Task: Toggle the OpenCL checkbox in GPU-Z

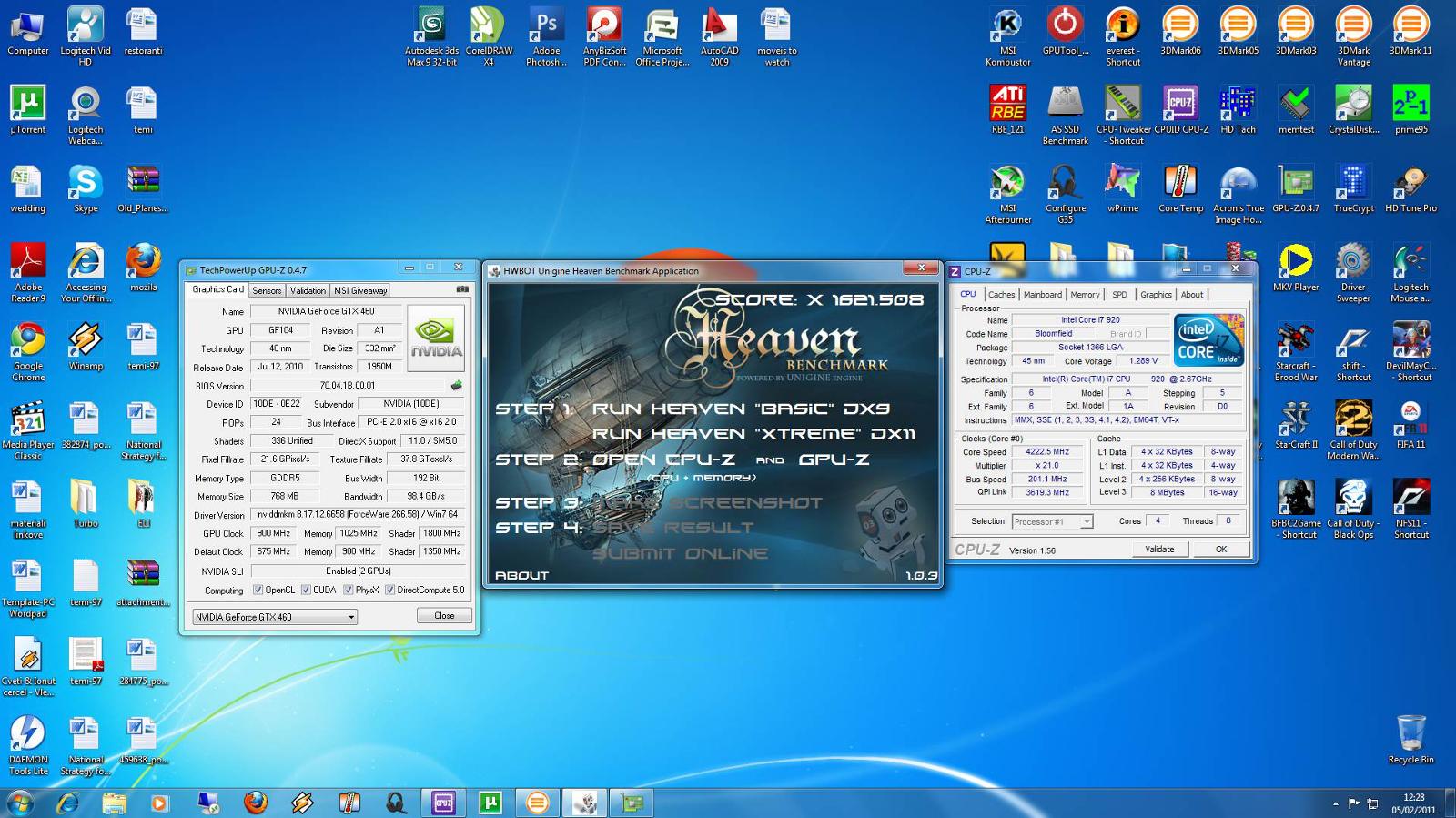Action: (258, 590)
